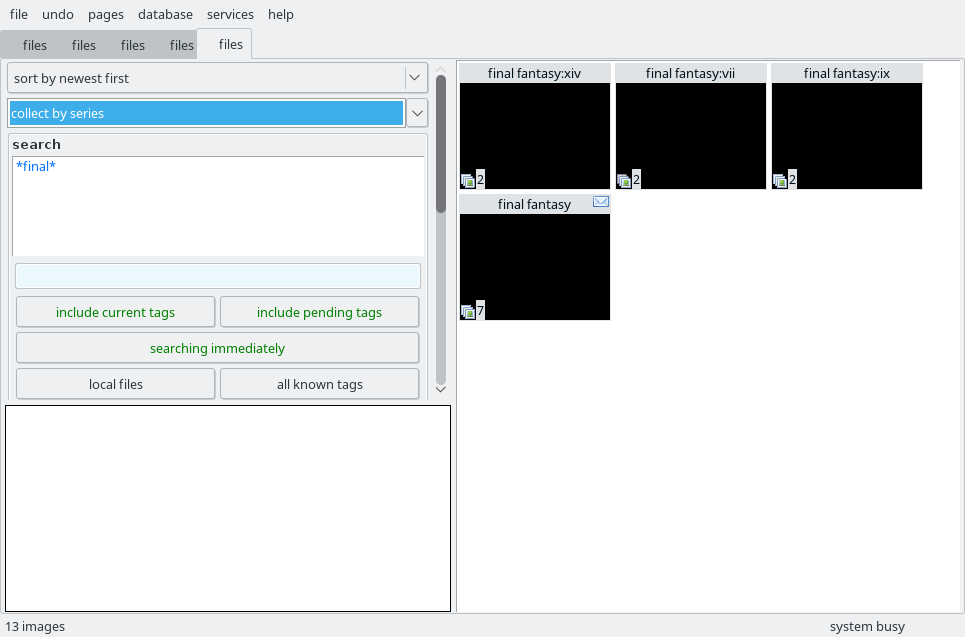Click the collection icon on final fantasy:xiv
Image resolution: width=965 pixels, height=637 pixels.
468,181
